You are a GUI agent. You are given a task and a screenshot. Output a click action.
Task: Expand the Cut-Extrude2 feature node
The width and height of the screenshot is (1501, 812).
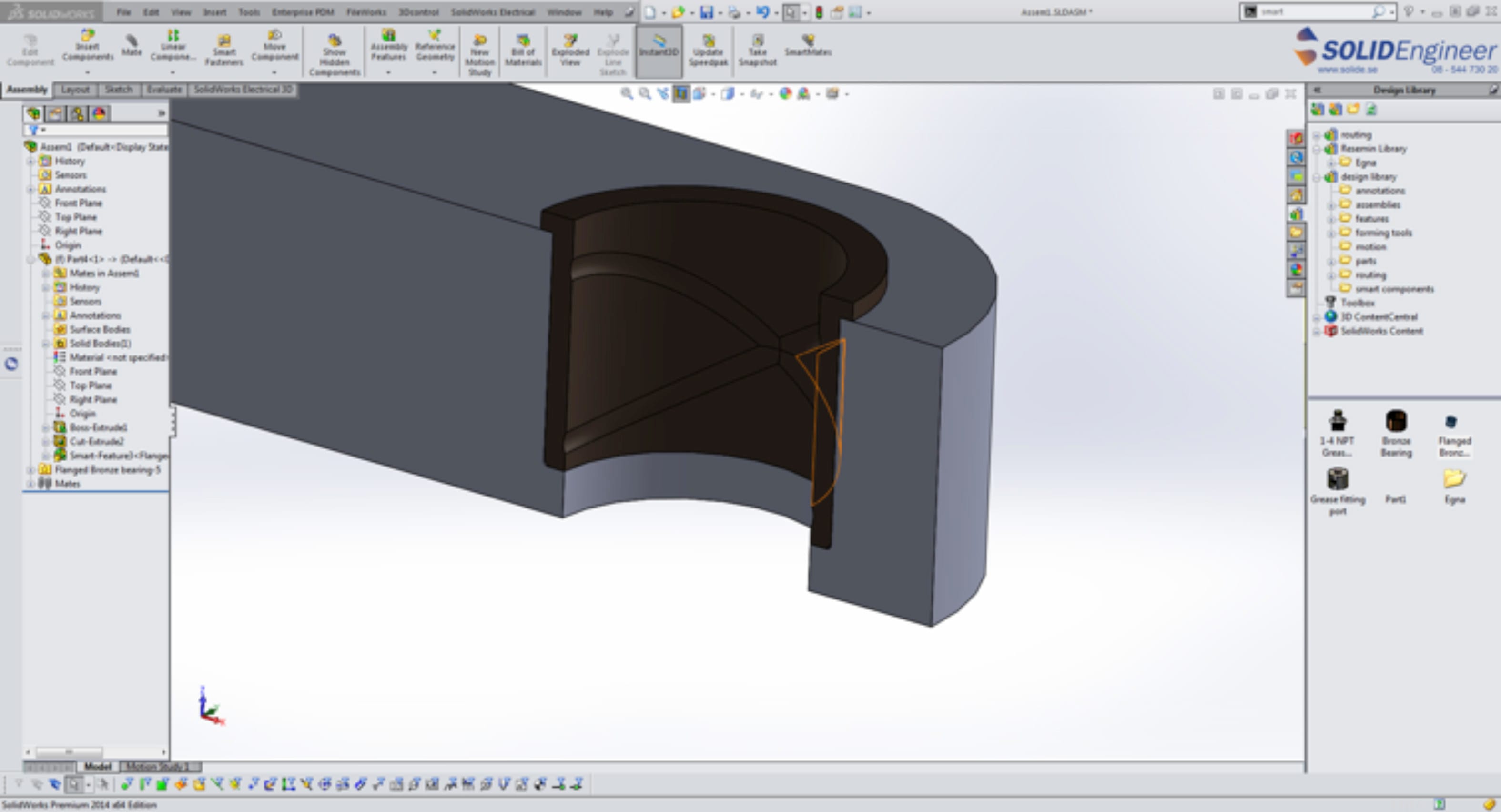45,442
